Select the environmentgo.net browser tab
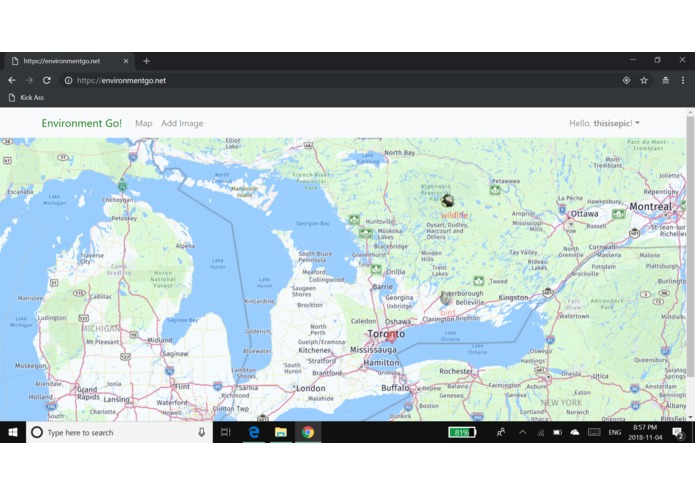Image resolution: width=695 pixels, height=494 pixels. click(69, 61)
